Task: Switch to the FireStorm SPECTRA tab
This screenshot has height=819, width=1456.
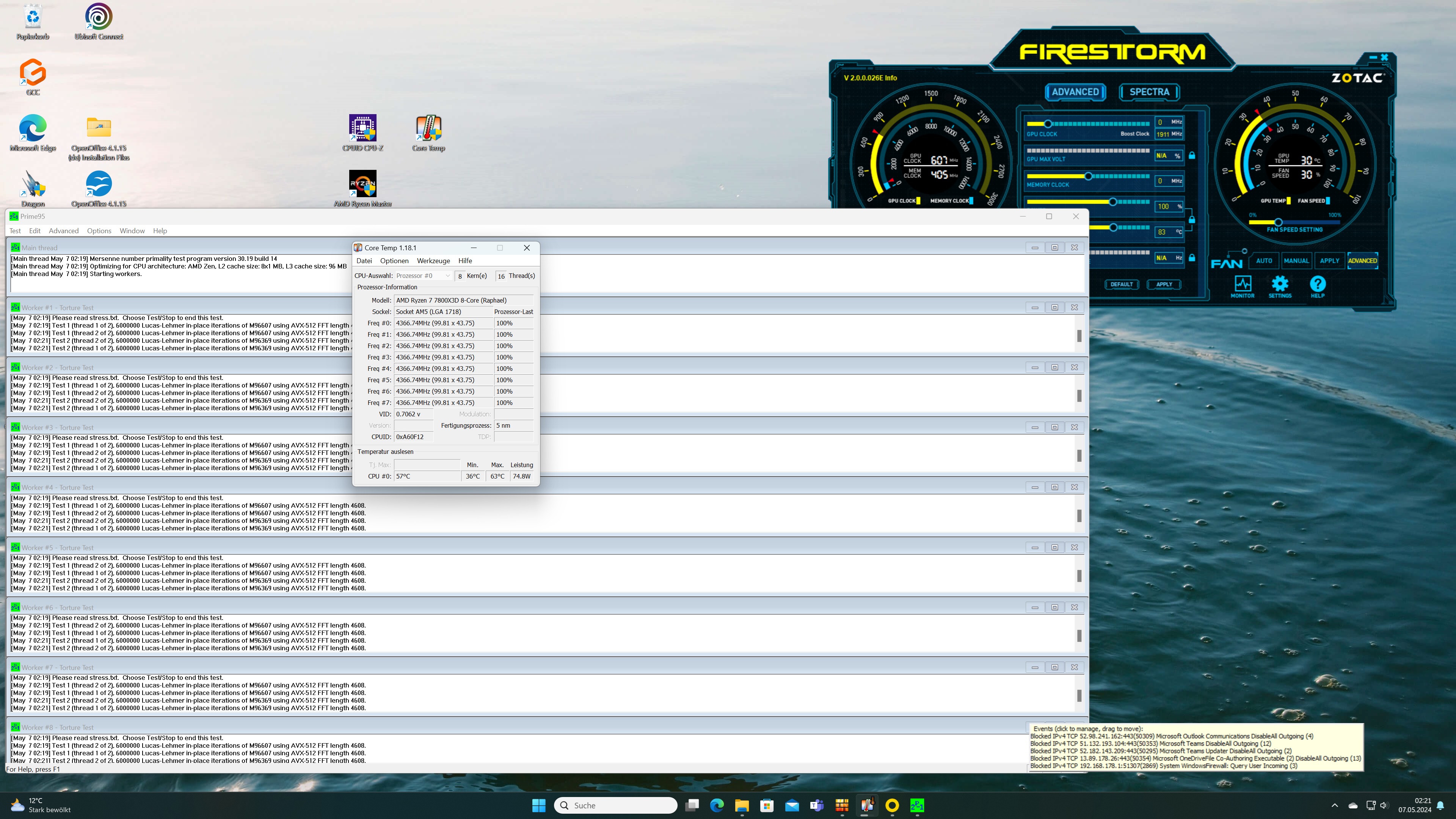Action: [x=1149, y=91]
